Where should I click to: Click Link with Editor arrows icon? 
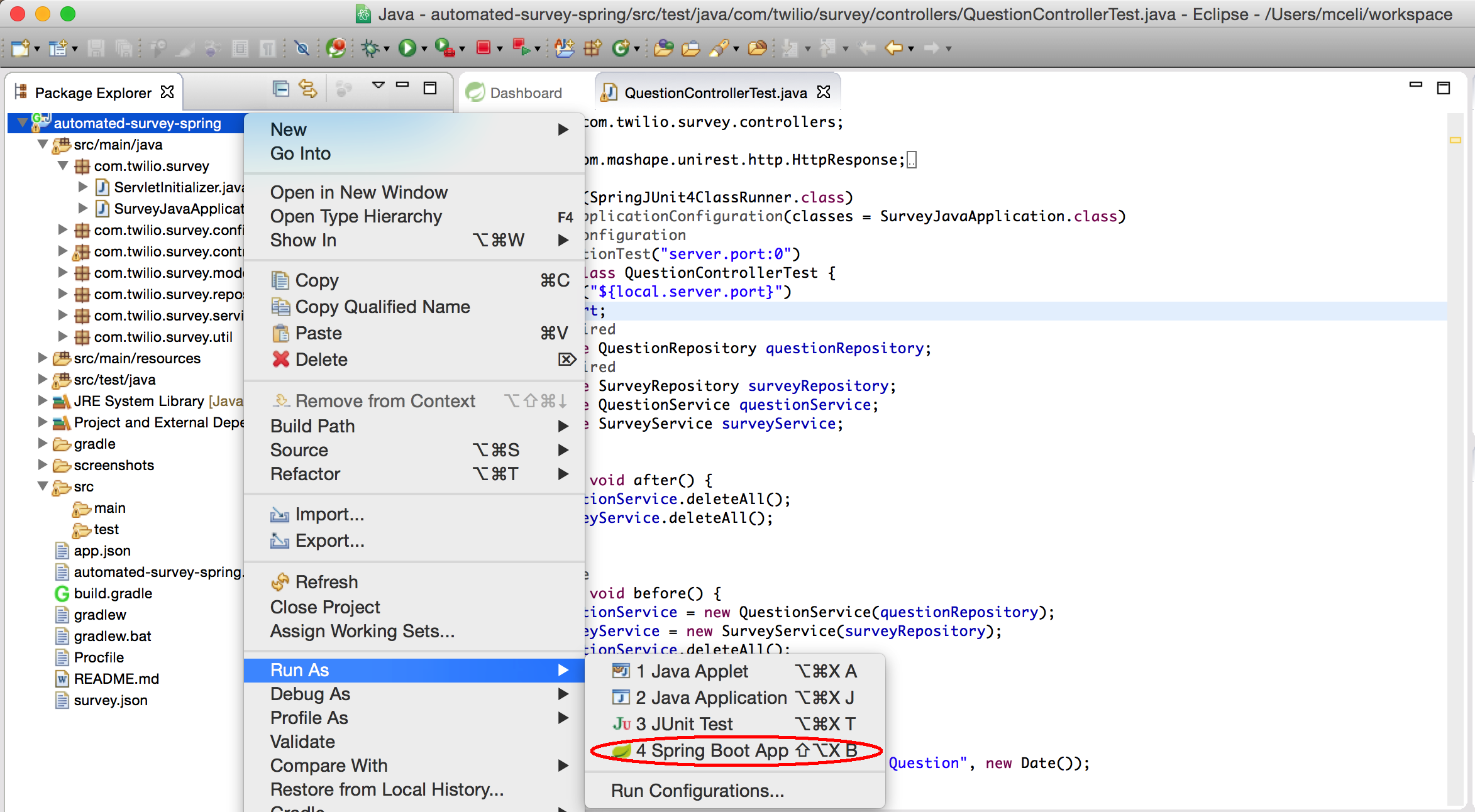click(x=308, y=89)
